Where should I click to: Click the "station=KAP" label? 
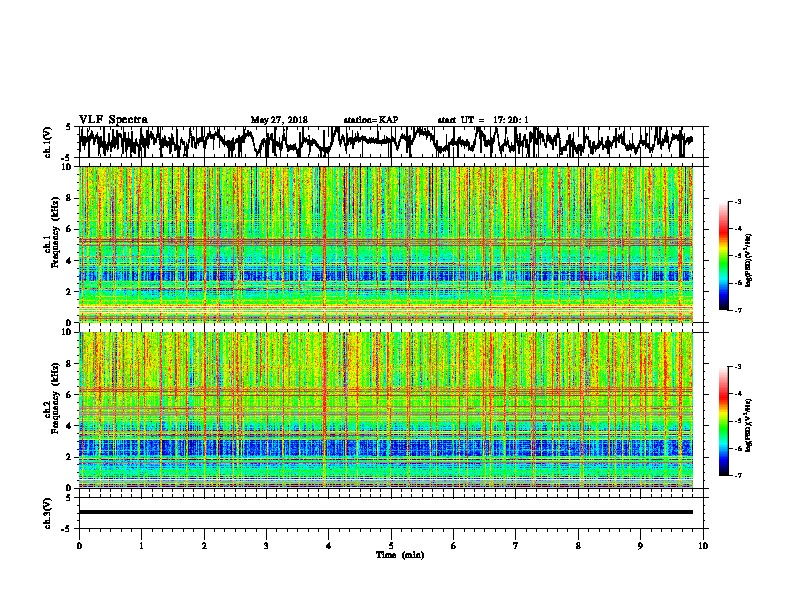[371, 120]
